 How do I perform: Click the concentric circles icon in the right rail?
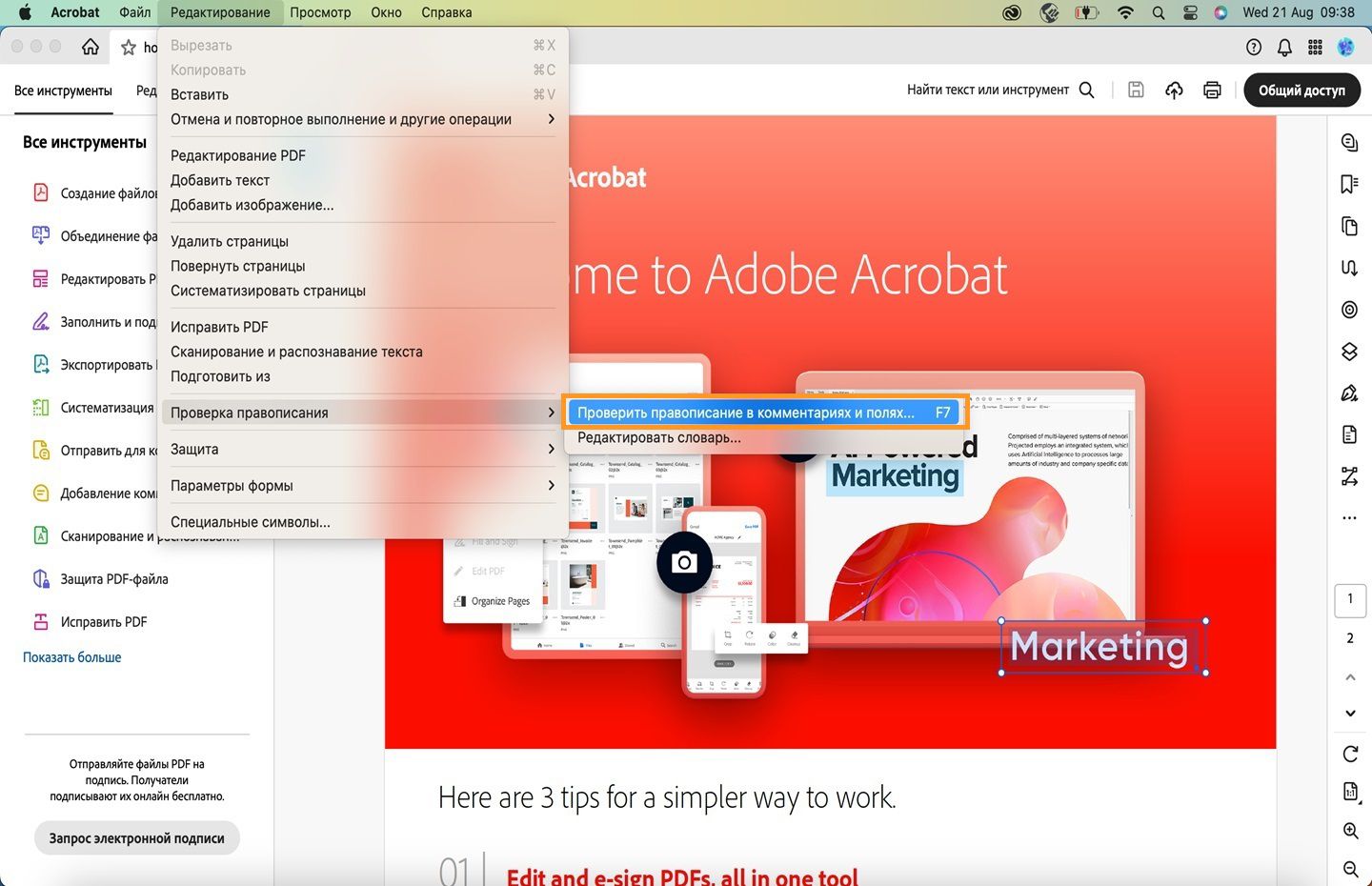[1349, 310]
